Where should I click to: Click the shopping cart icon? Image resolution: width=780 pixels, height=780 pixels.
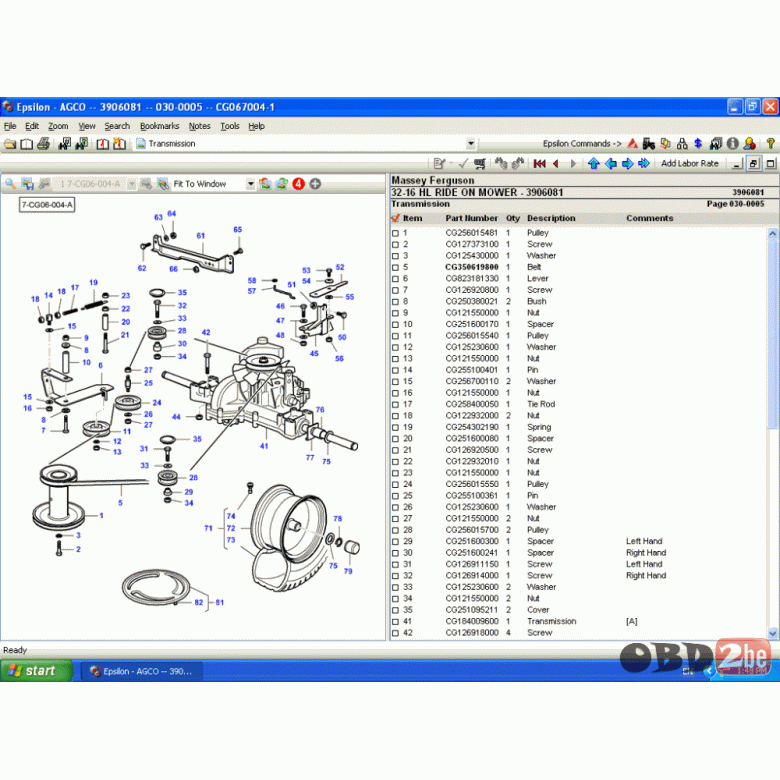(x=480, y=163)
